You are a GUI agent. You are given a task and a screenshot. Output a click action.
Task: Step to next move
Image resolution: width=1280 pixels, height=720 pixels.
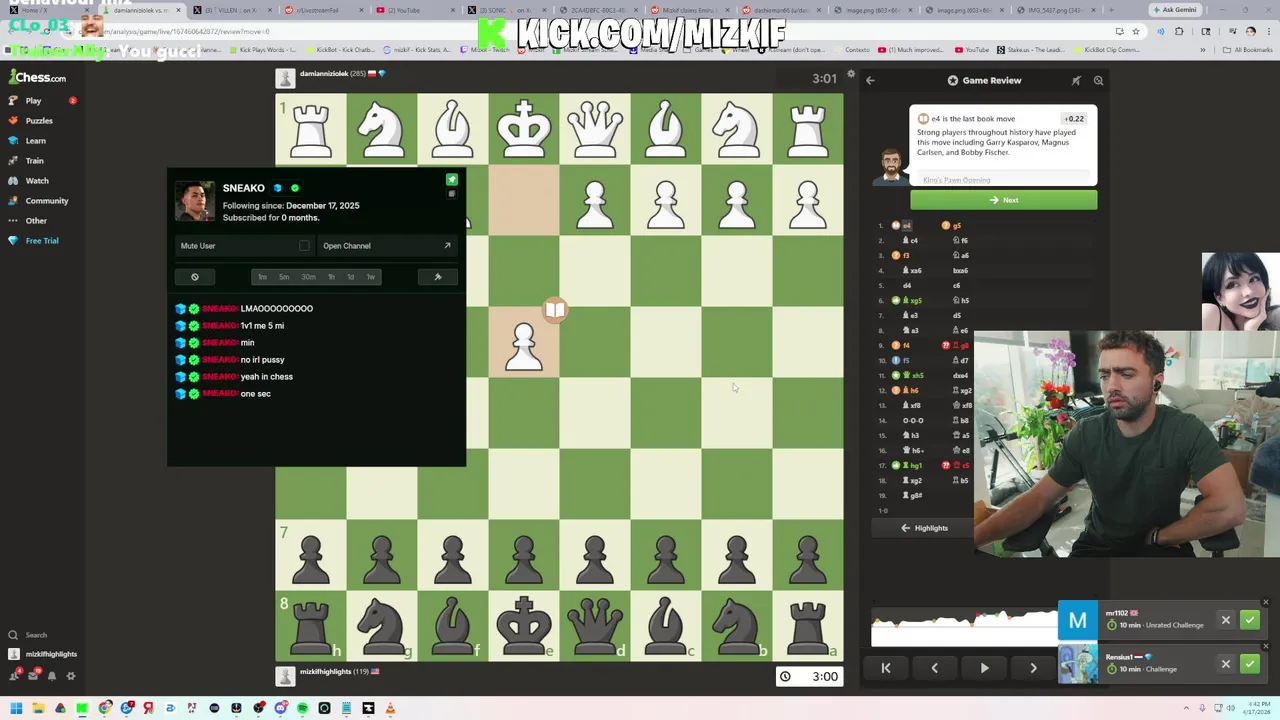pos(1033,668)
